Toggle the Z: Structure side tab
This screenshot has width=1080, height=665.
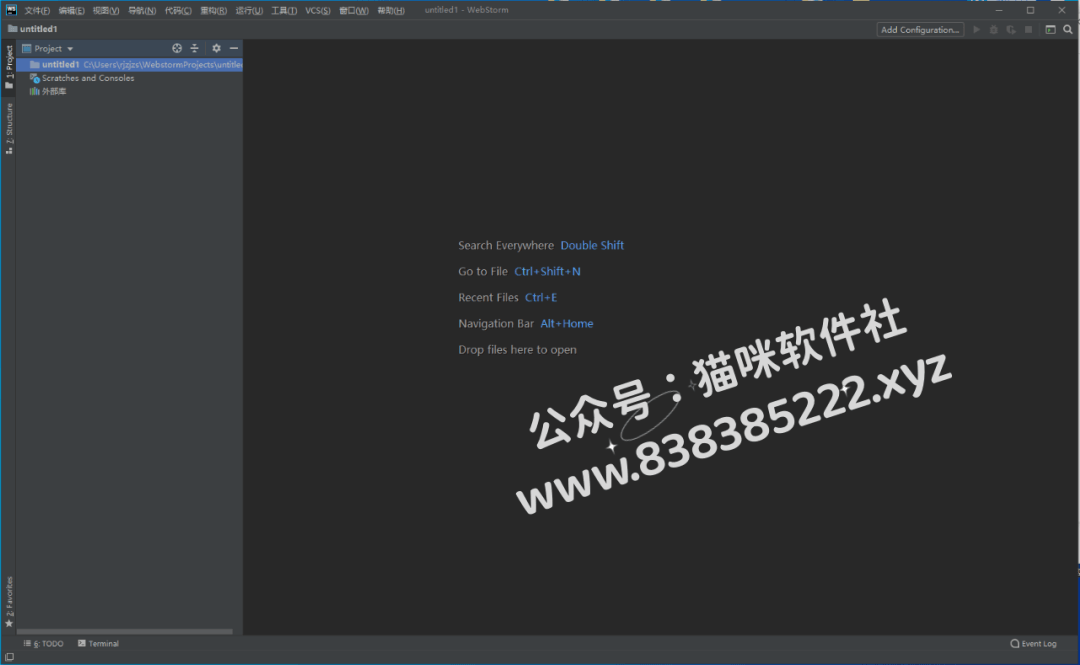pos(9,129)
